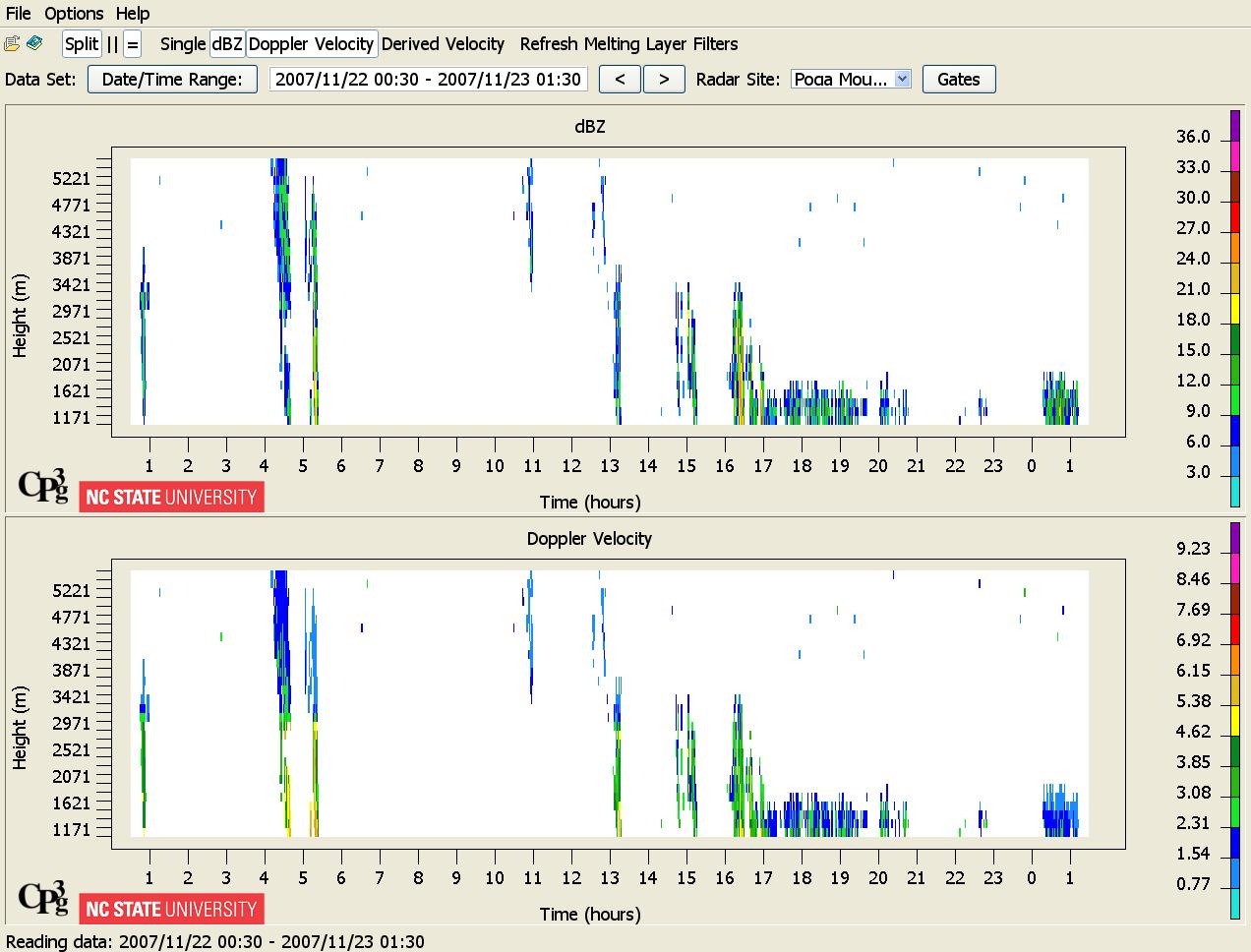The image size is (1251, 952).
Task: Click the open folder icon in the toolbar
Action: 13,44
